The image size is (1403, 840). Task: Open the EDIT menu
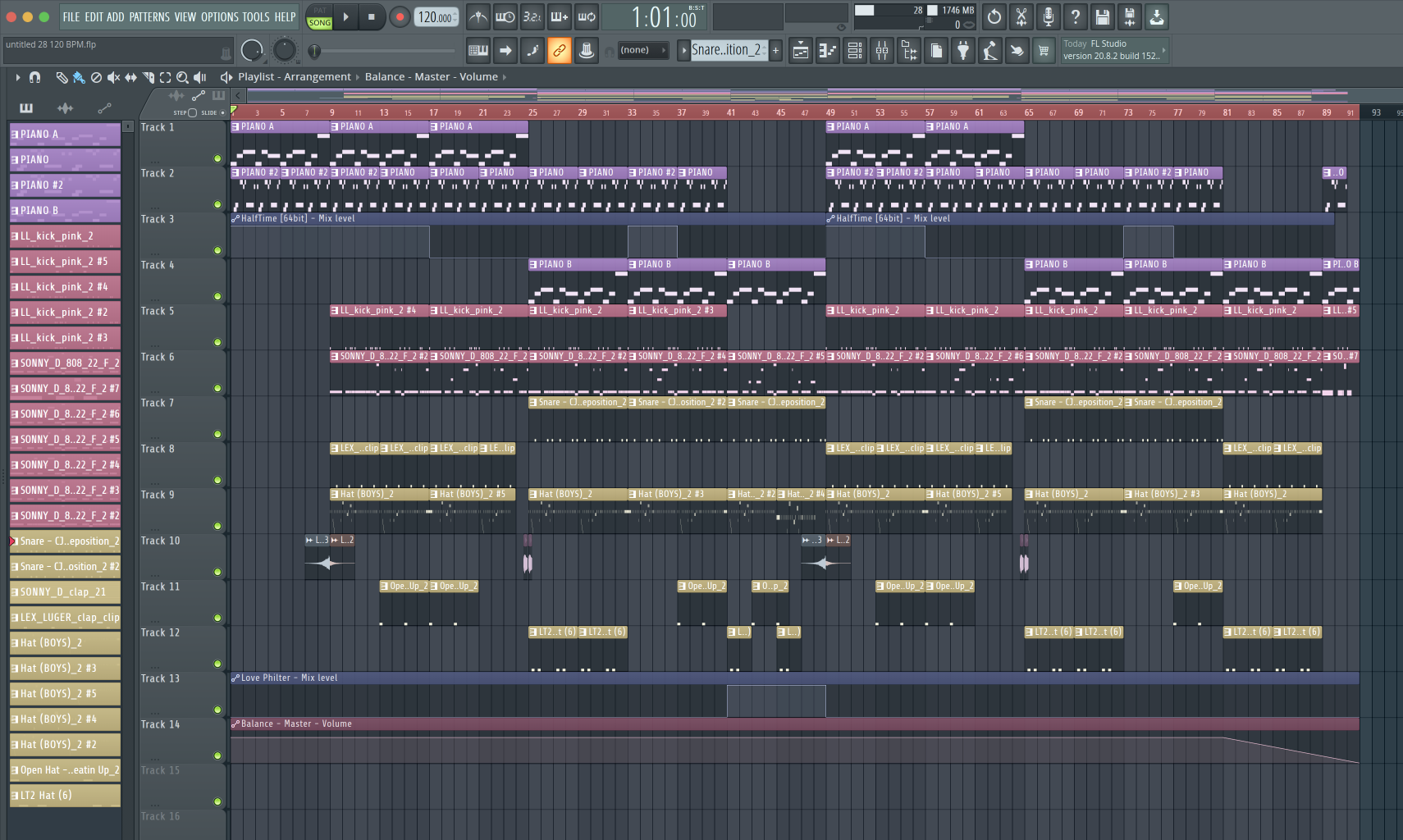(94, 16)
